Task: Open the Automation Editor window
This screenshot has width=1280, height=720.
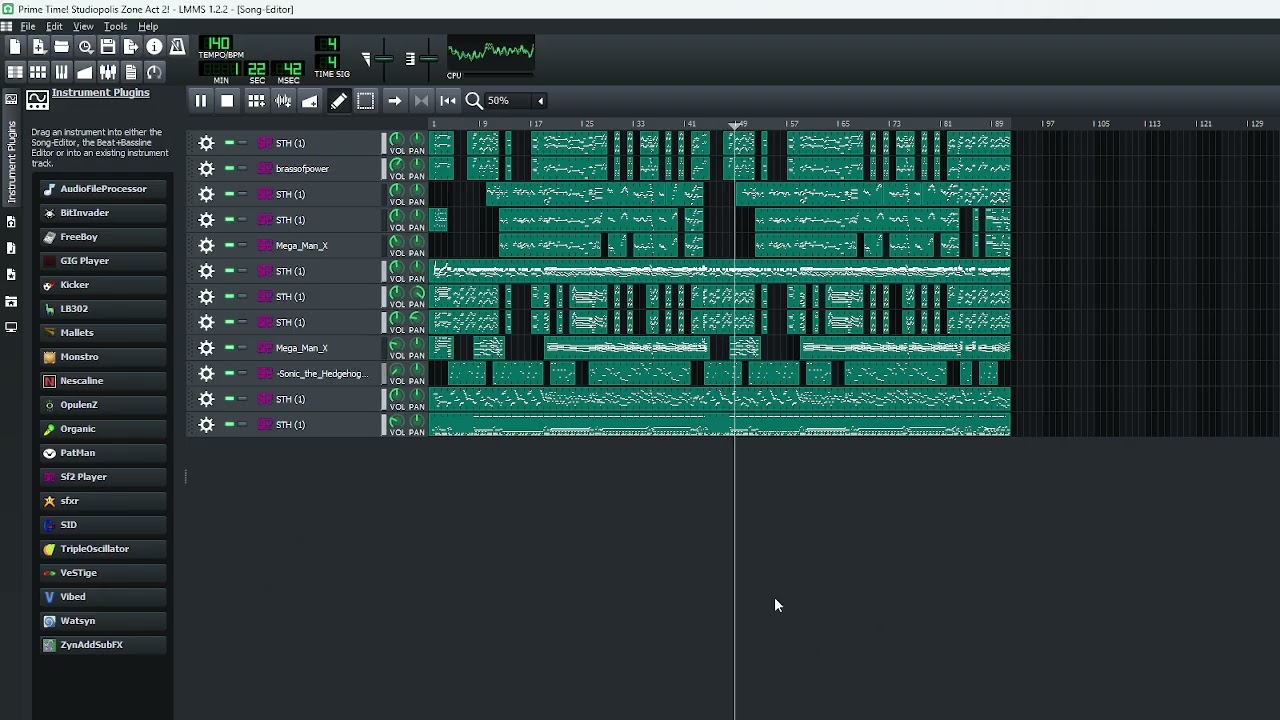Action: 85,72
